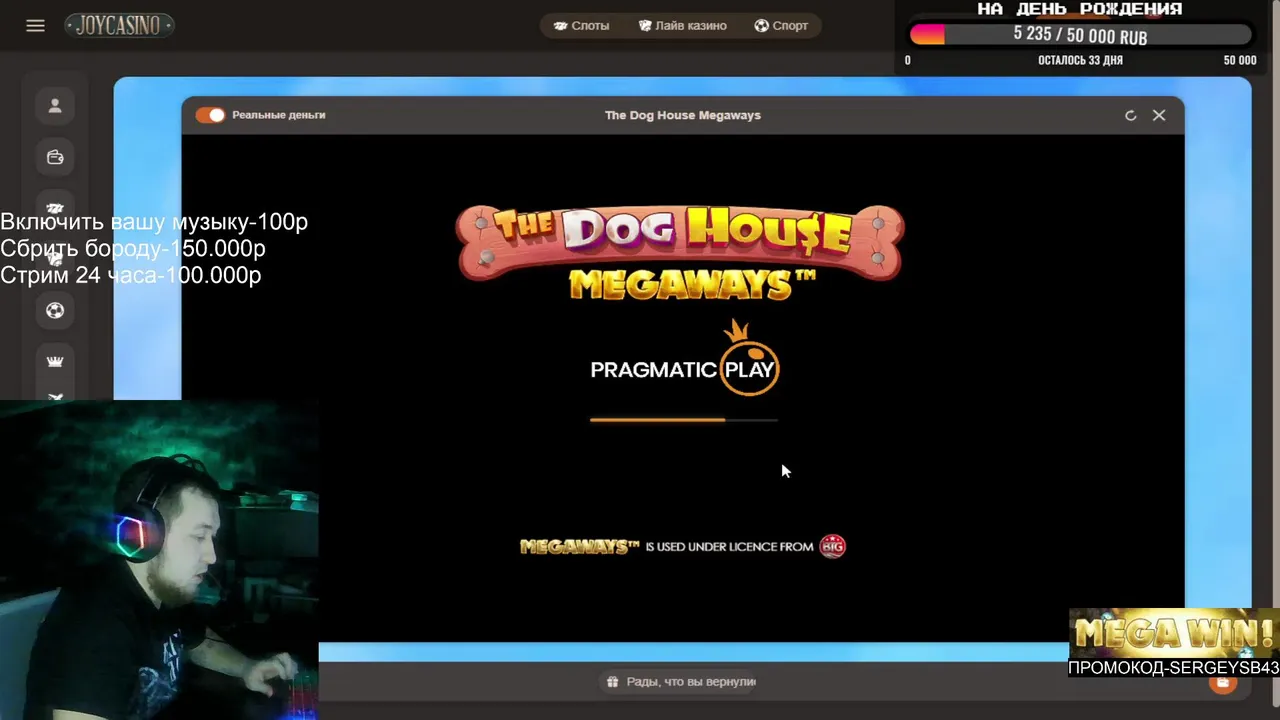
Task: Click the streamer webcam overlay
Action: pyautogui.click(x=159, y=560)
